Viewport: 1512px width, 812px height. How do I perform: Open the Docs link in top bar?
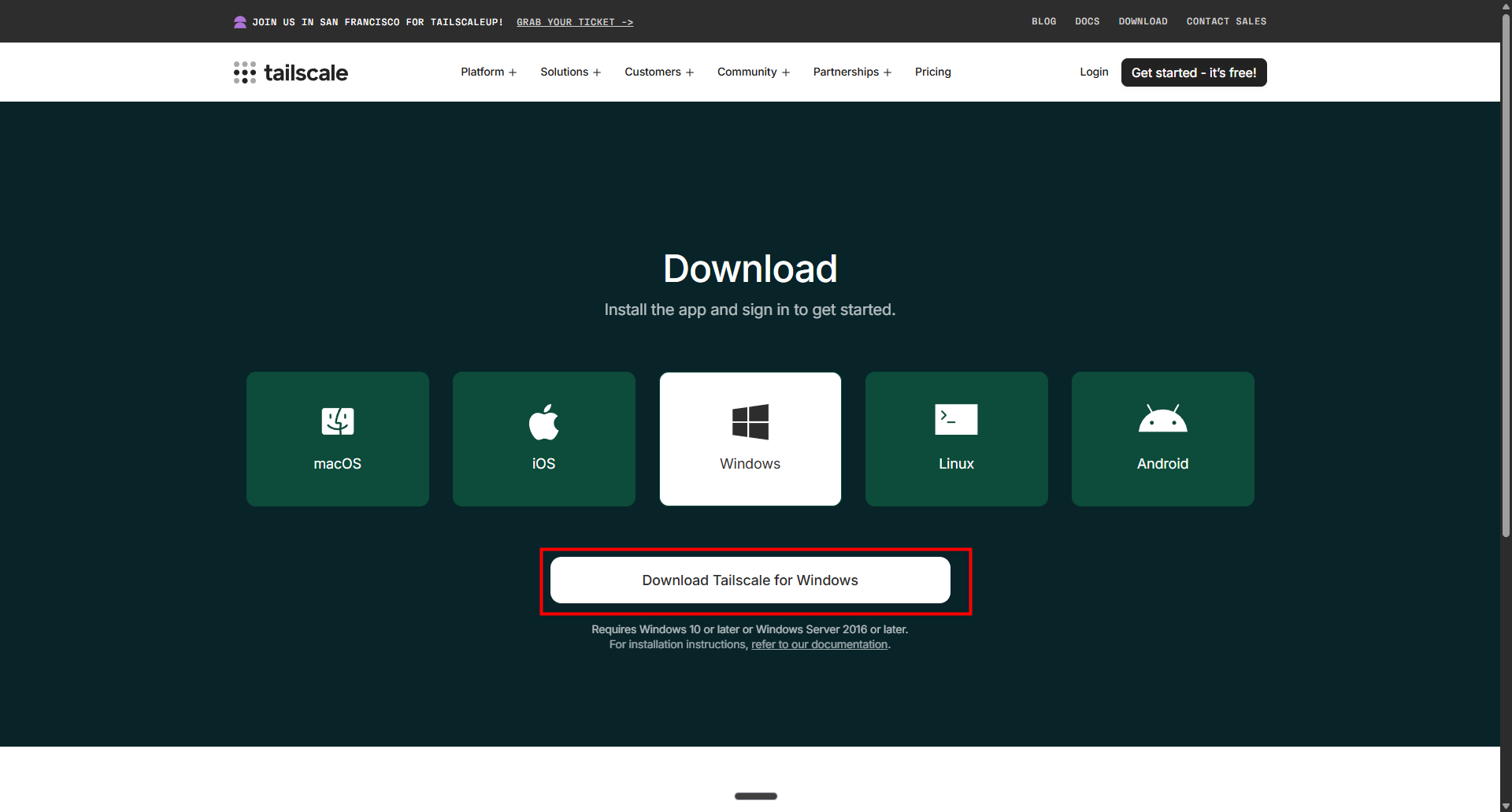[1088, 21]
